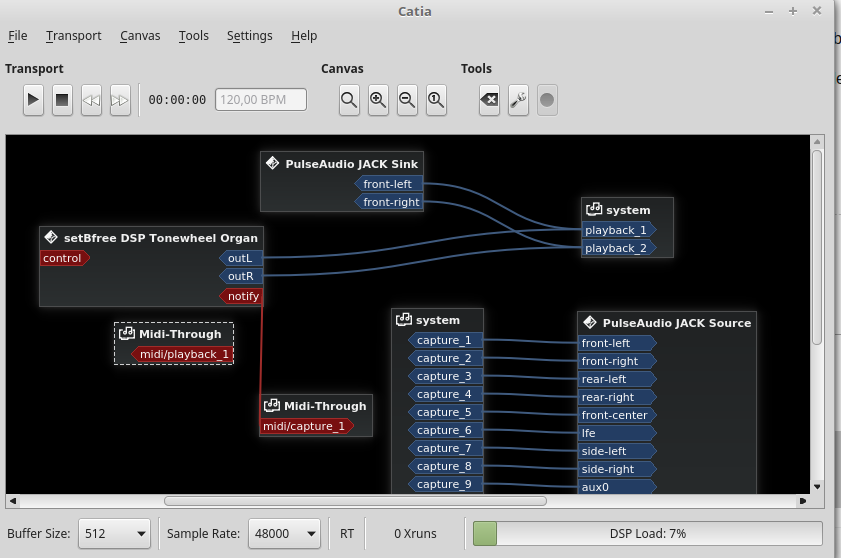Select the capture_5 system port
The image size is (841, 558).
(445, 412)
